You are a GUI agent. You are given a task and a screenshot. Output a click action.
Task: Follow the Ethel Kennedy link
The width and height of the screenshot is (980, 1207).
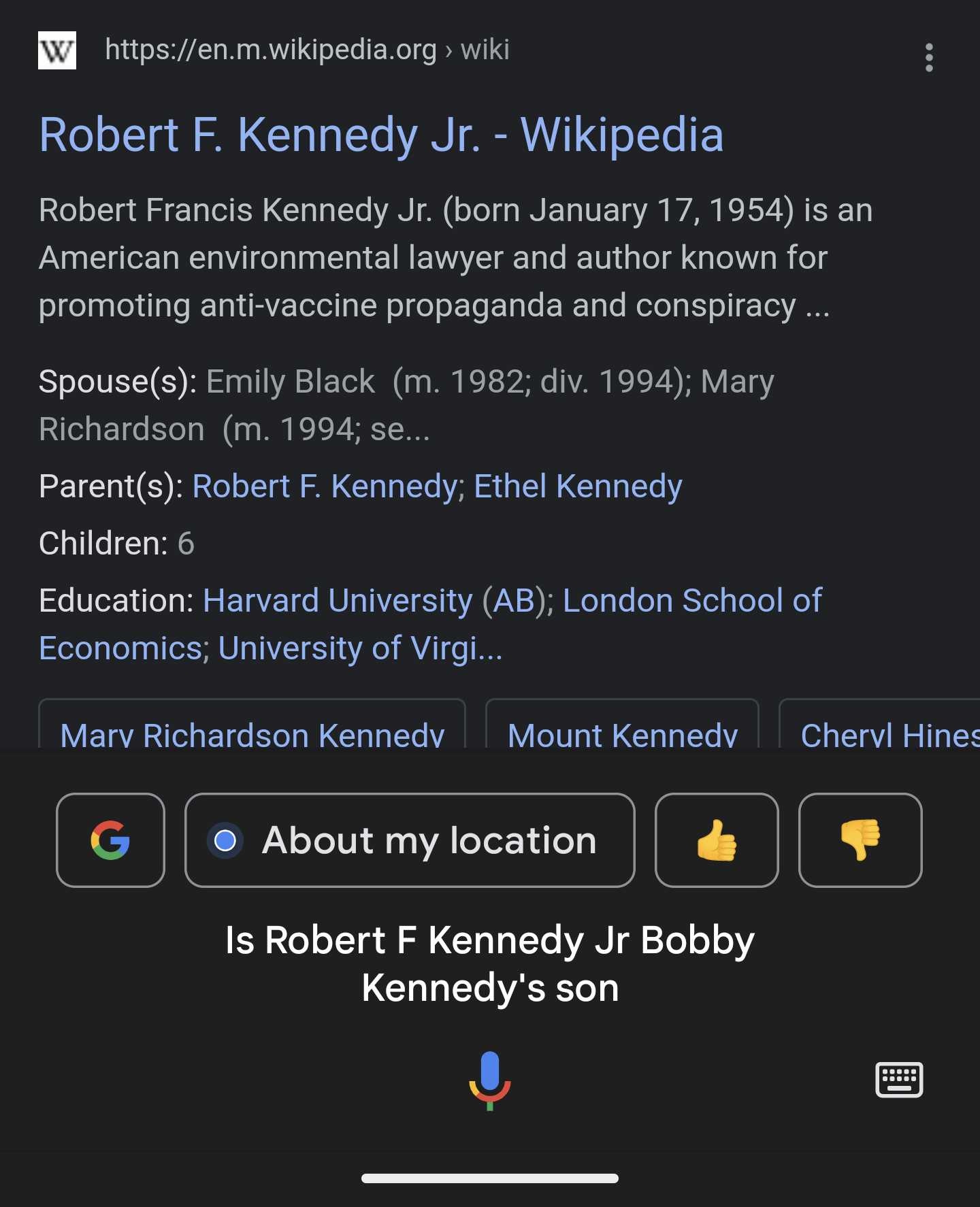coord(578,486)
